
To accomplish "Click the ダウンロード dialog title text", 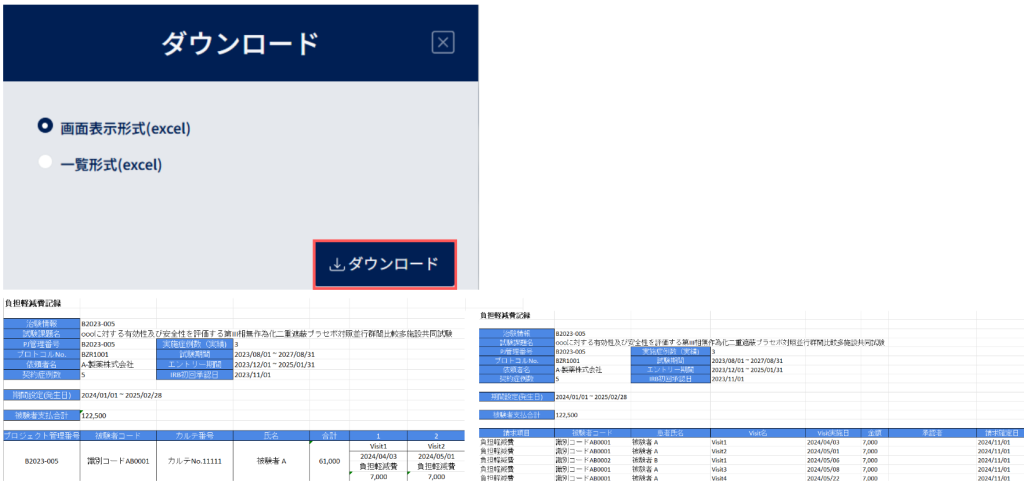I will (240, 44).
